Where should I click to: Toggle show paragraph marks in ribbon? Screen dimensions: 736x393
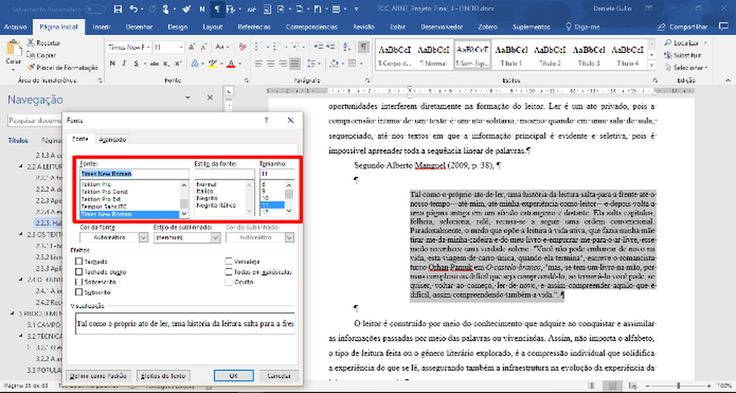(x=363, y=46)
